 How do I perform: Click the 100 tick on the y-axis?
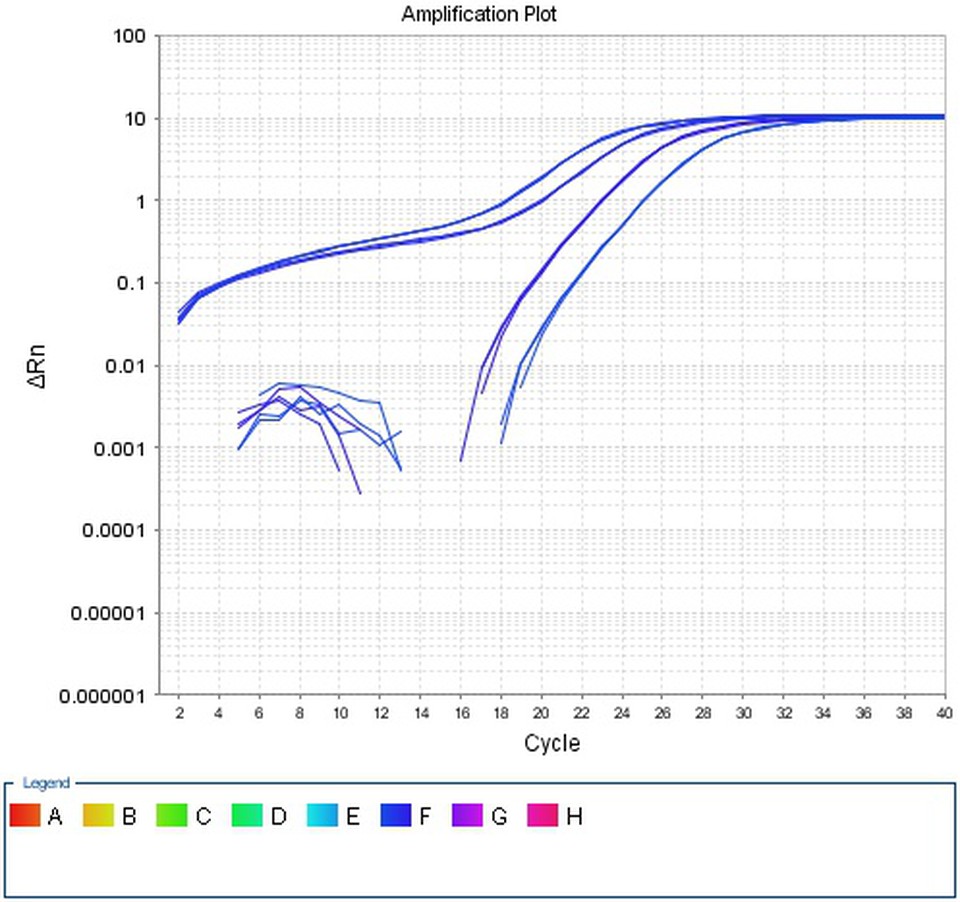tap(132, 36)
